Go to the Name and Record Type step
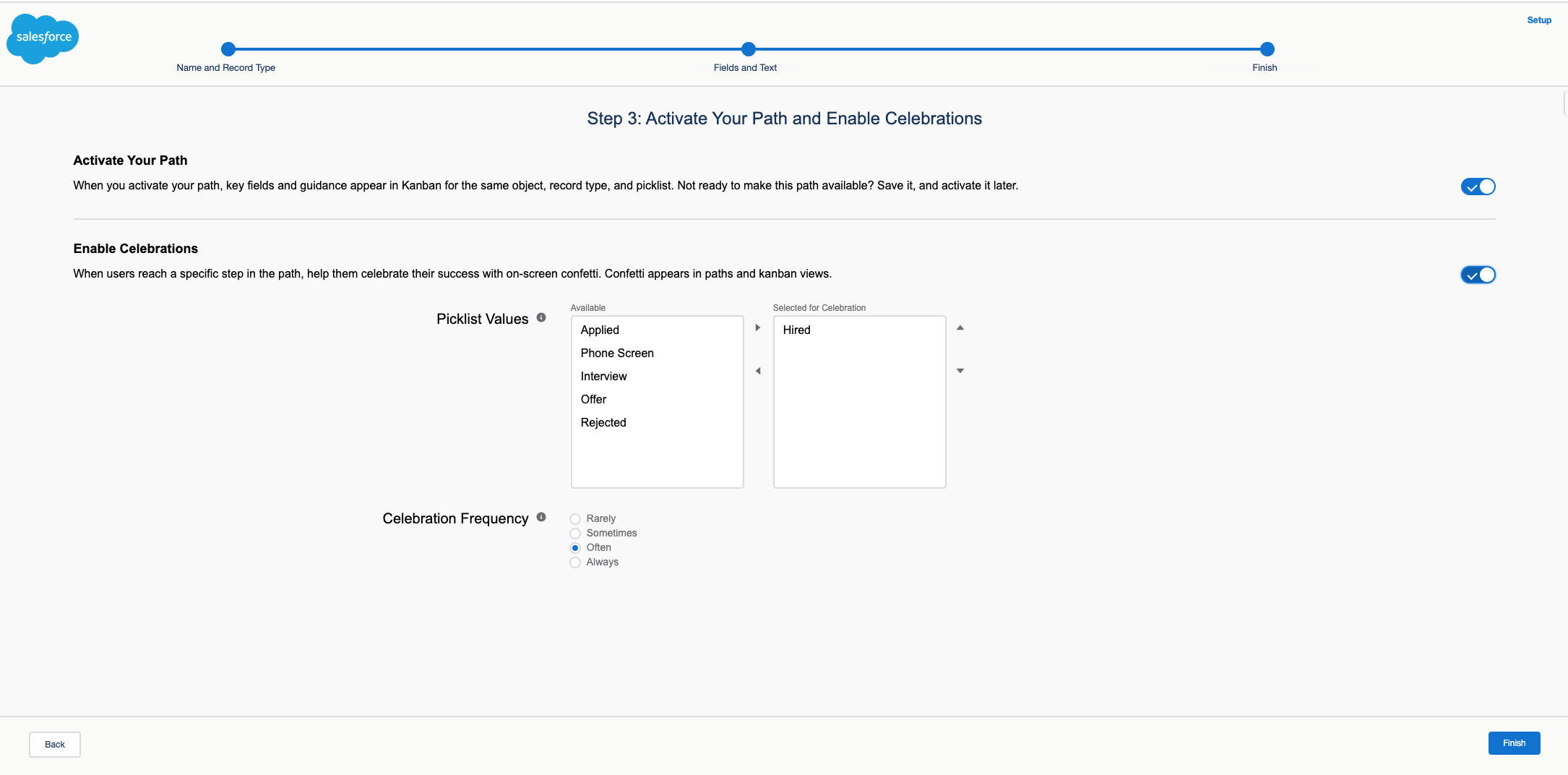 click(228, 49)
